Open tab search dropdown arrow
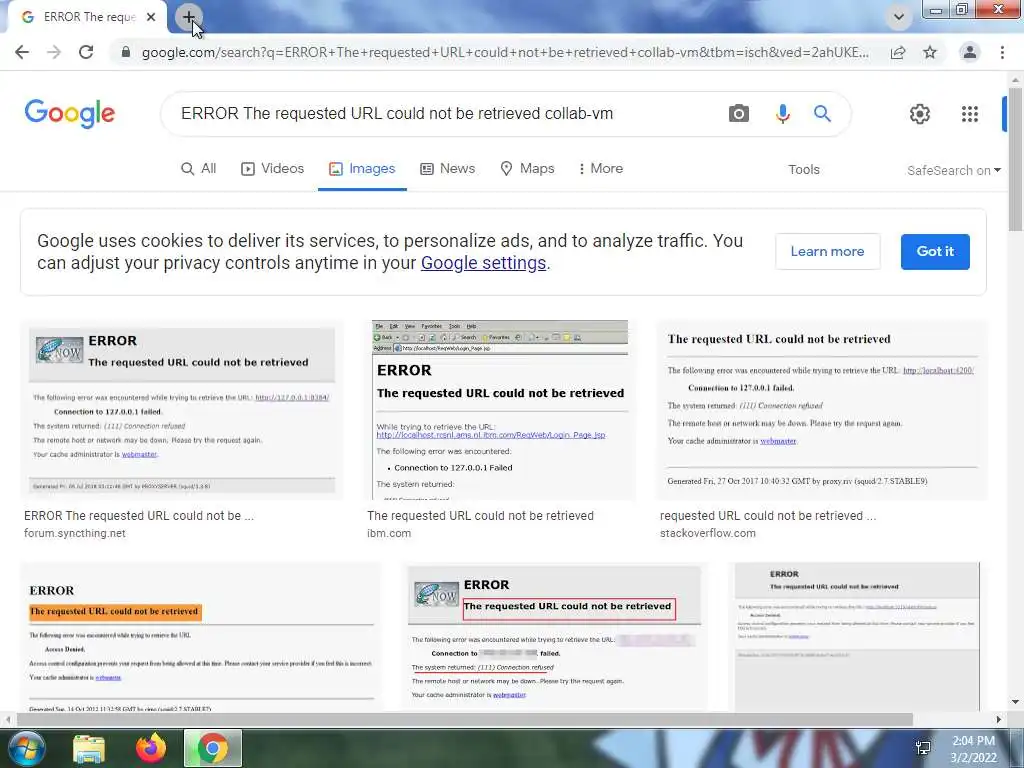1024x768 pixels. pos(899,17)
